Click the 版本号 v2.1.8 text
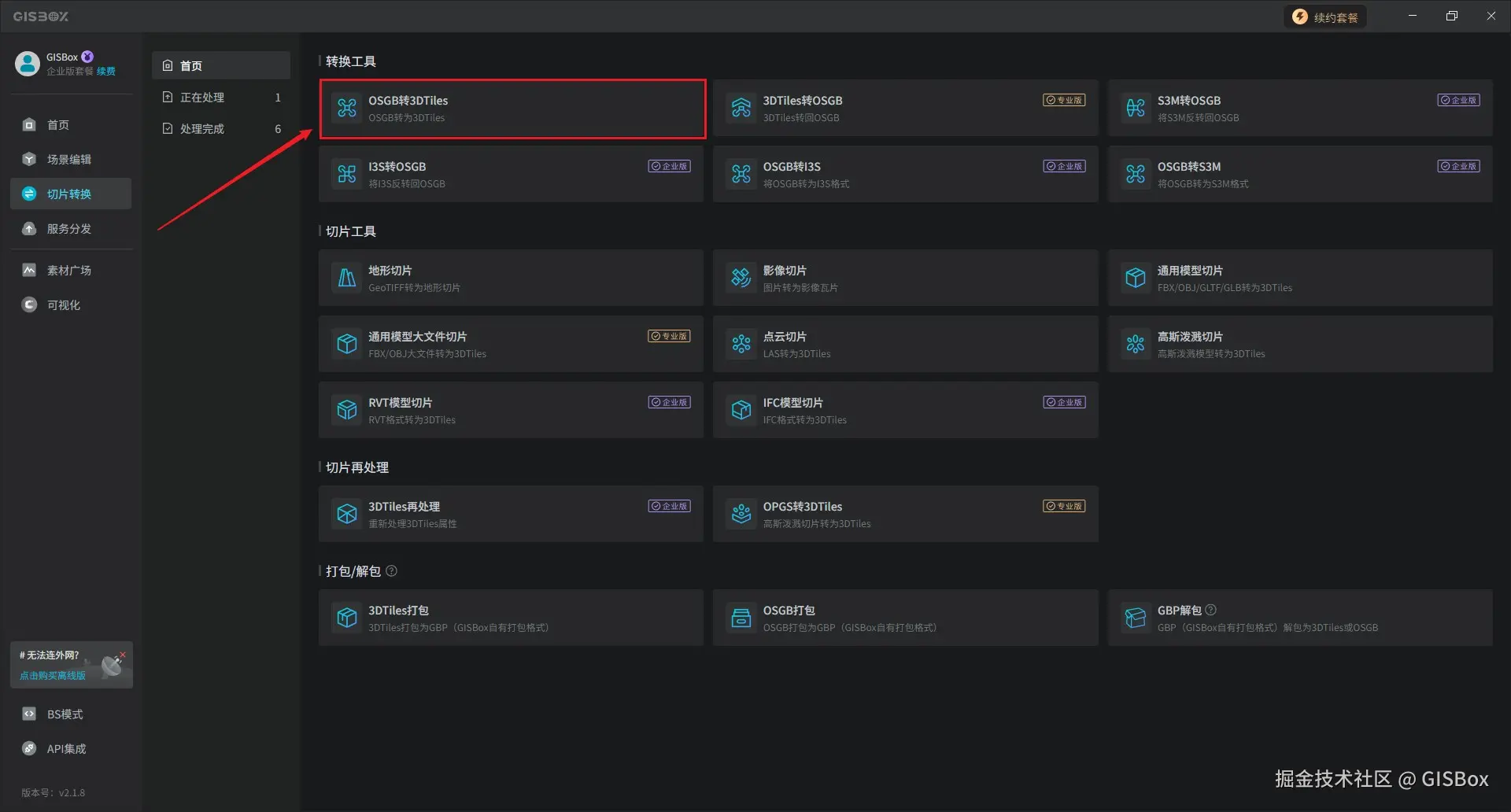 click(x=53, y=793)
